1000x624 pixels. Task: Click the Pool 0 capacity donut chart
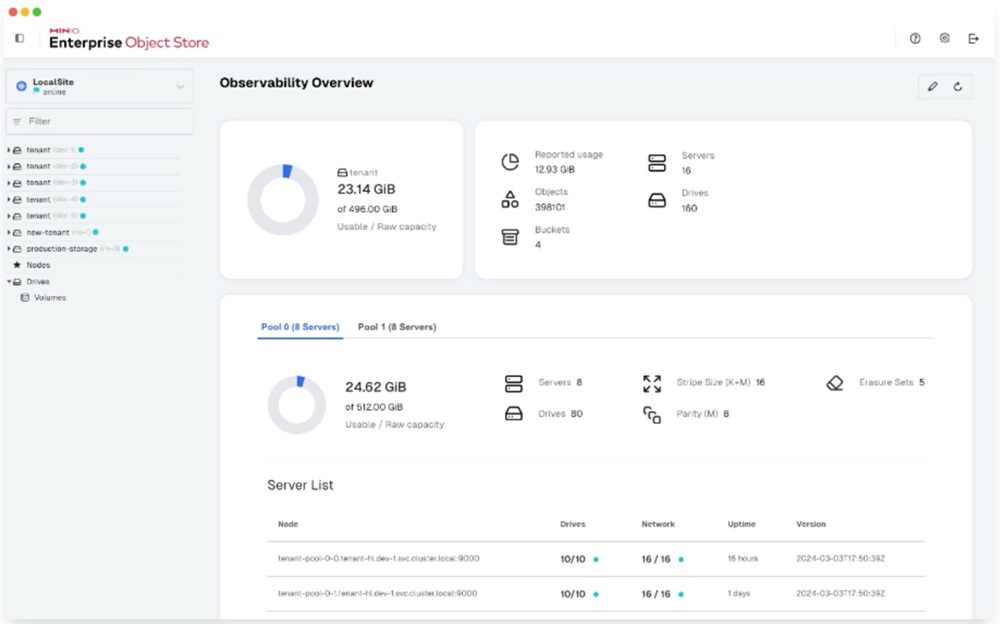(x=297, y=405)
